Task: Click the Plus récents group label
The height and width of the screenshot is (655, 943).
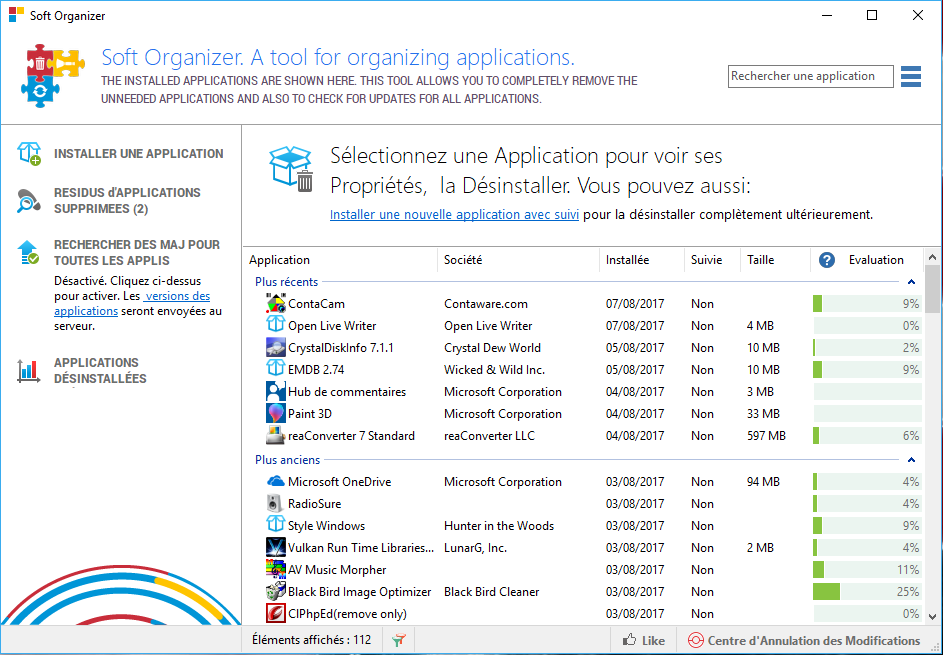Action: [x=286, y=281]
